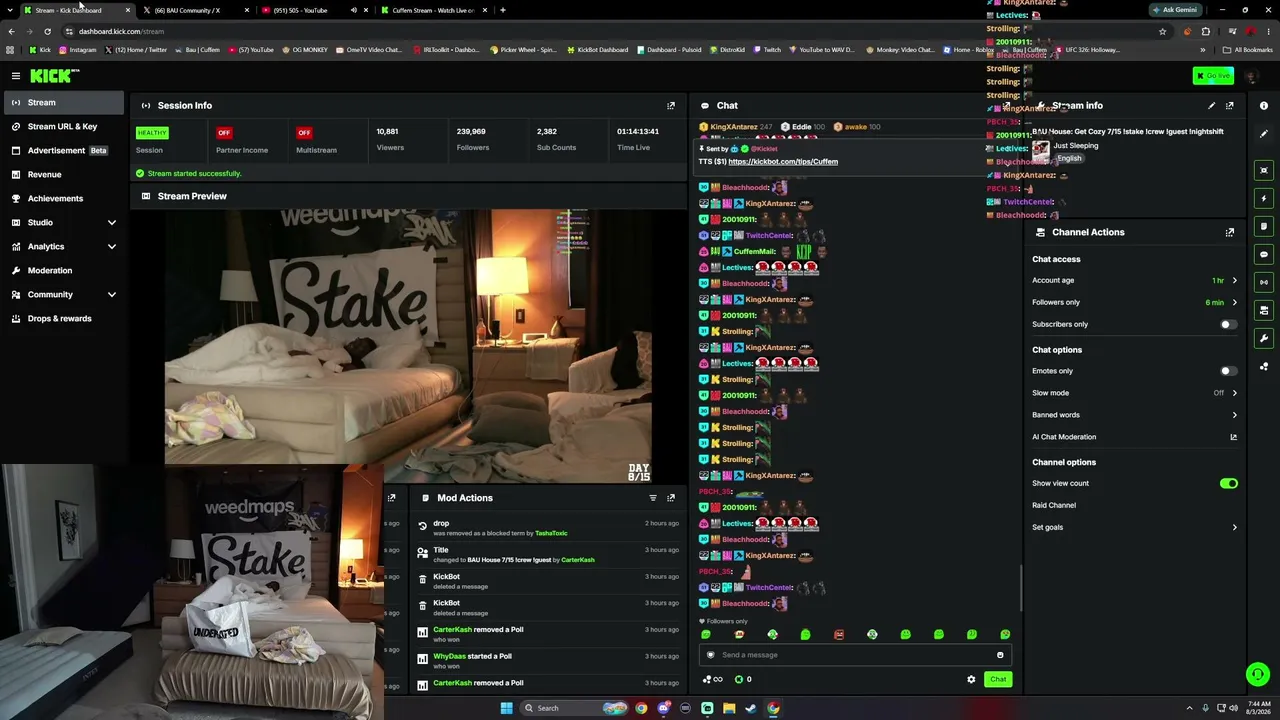Click the green Chat send button
Viewport: 1280px width, 720px height.
998,680
